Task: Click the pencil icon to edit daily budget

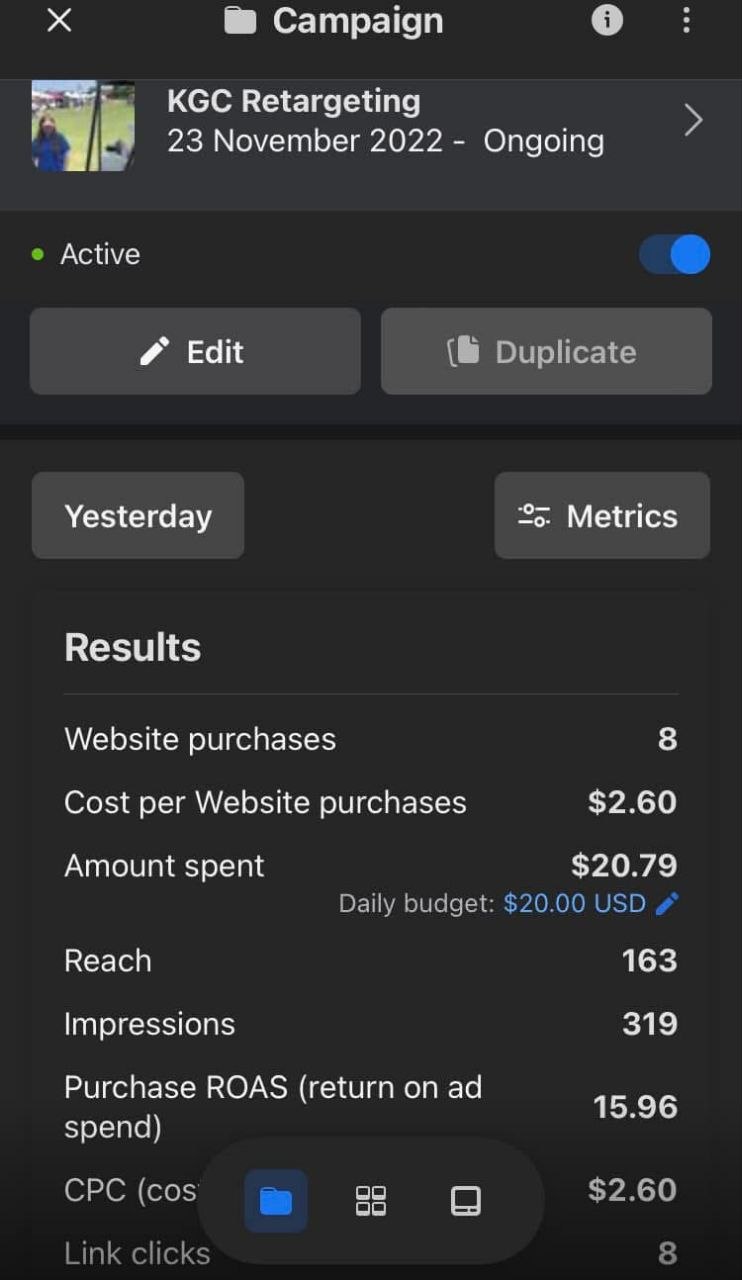Action: coord(667,904)
